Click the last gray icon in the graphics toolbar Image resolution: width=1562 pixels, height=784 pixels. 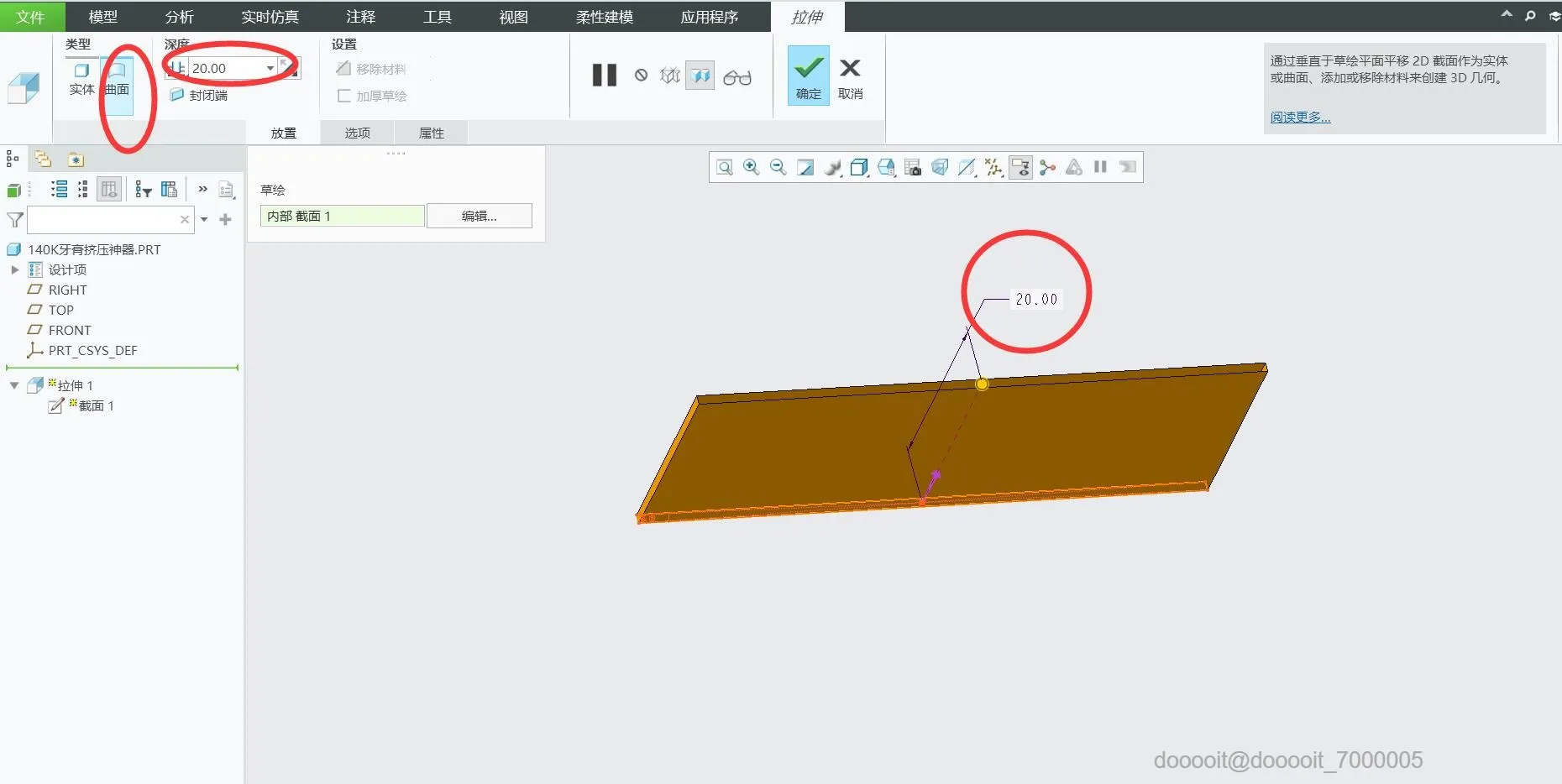pyautogui.click(x=1128, y=167)
